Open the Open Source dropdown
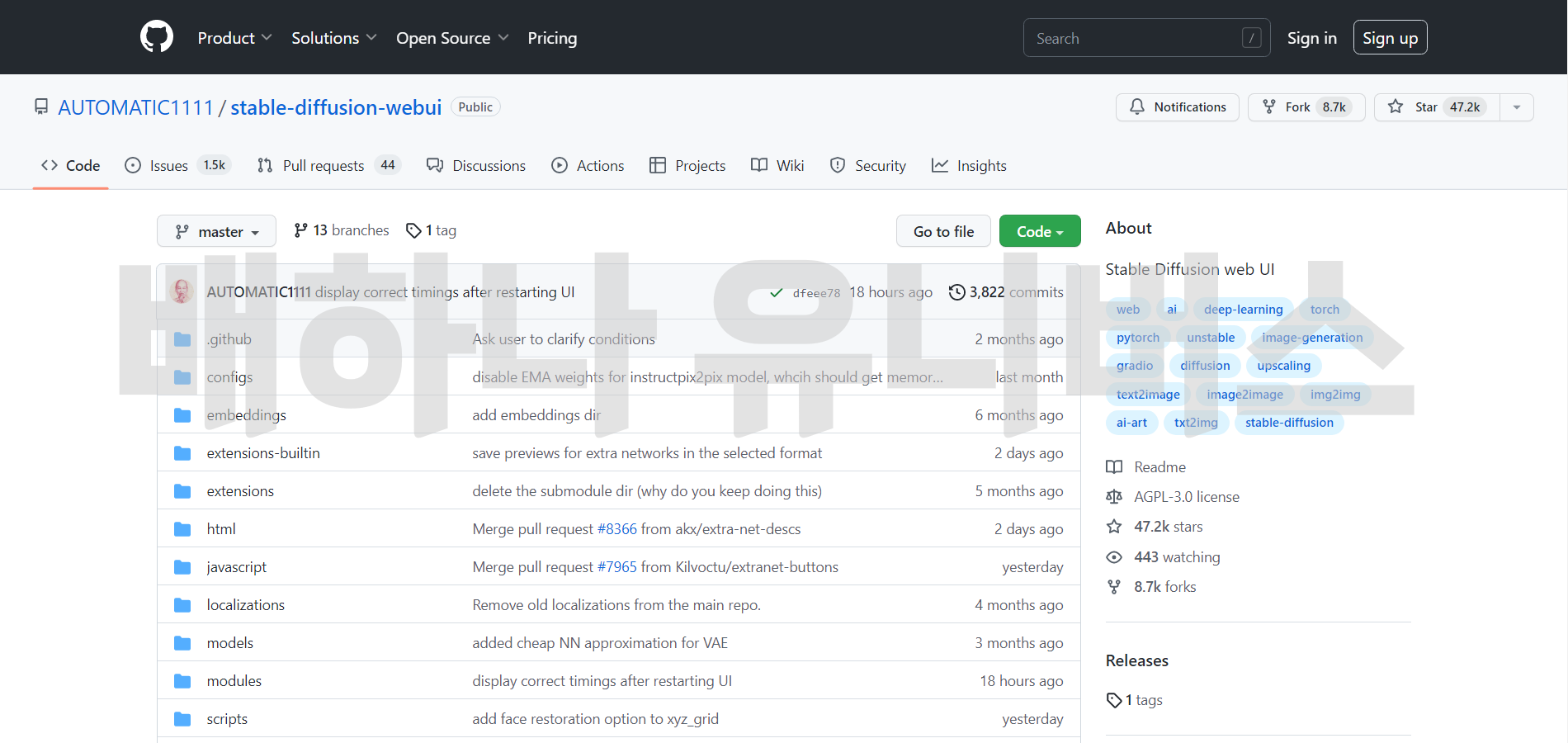 point(452,38)
